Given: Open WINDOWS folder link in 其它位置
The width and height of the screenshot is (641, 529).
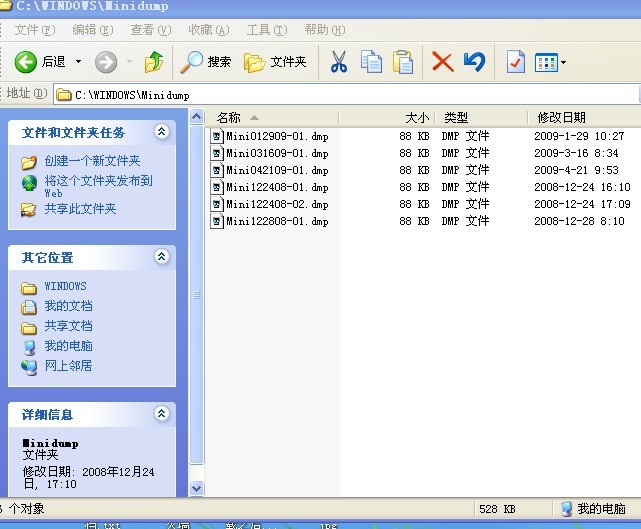Looking at the screenshot, I should click(x=65, y=286).
